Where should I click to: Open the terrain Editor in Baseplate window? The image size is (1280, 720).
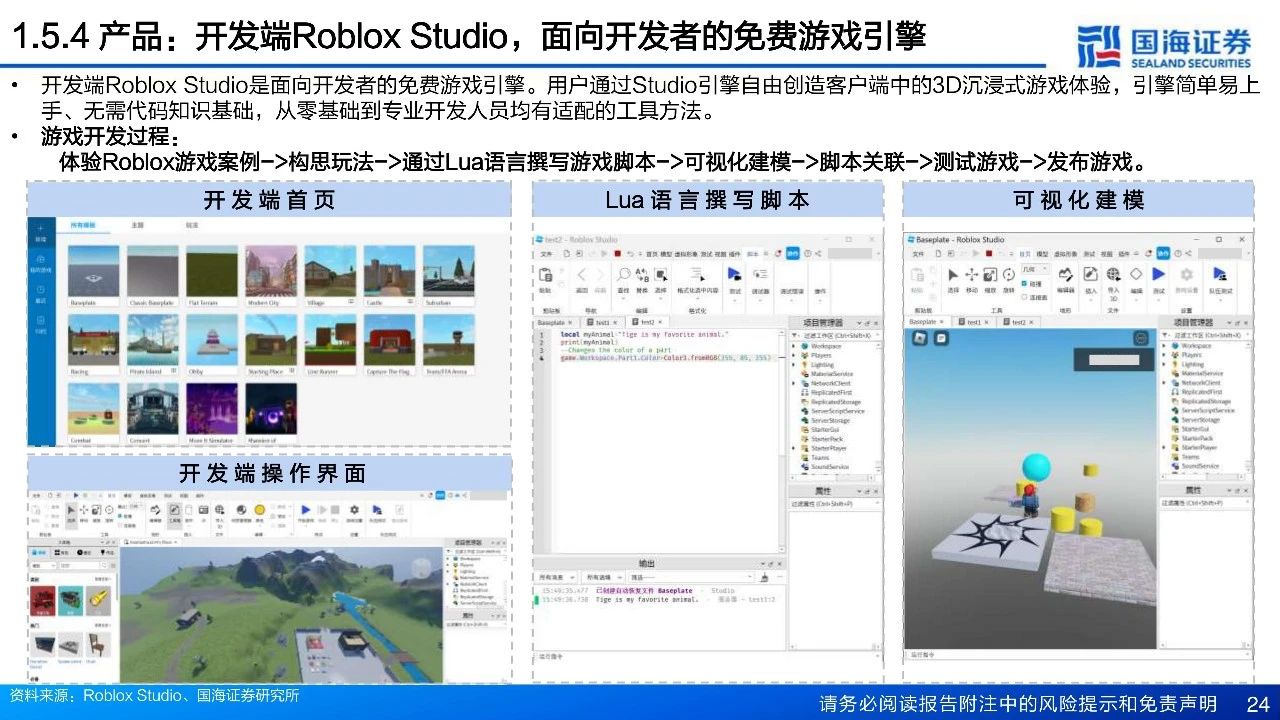(1067, 274)
